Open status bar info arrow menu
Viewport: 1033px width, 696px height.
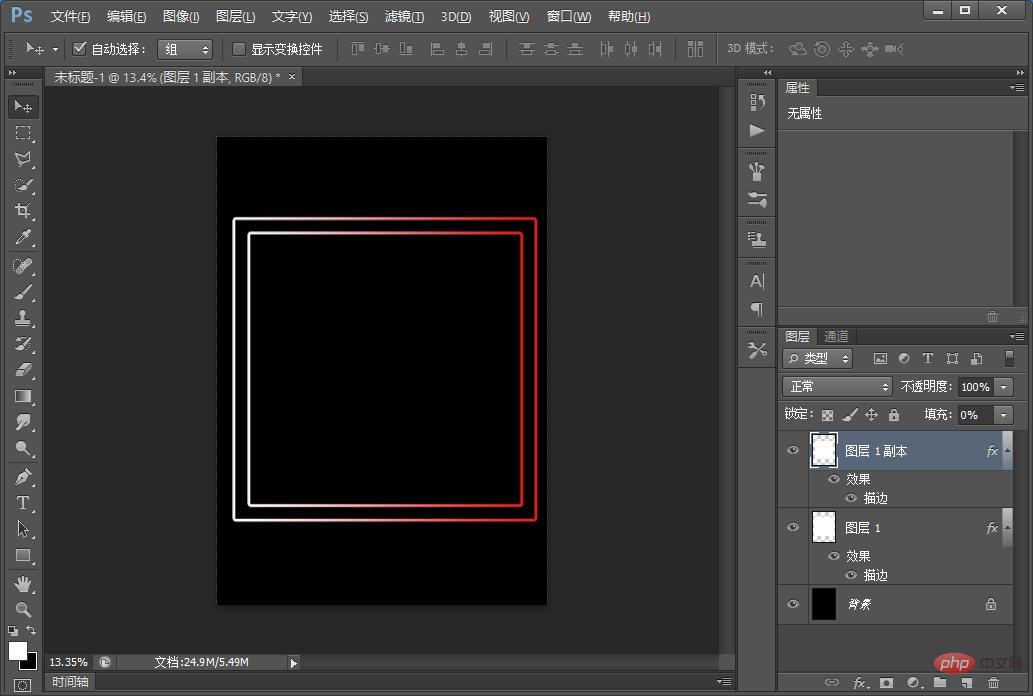pos(294,663)
